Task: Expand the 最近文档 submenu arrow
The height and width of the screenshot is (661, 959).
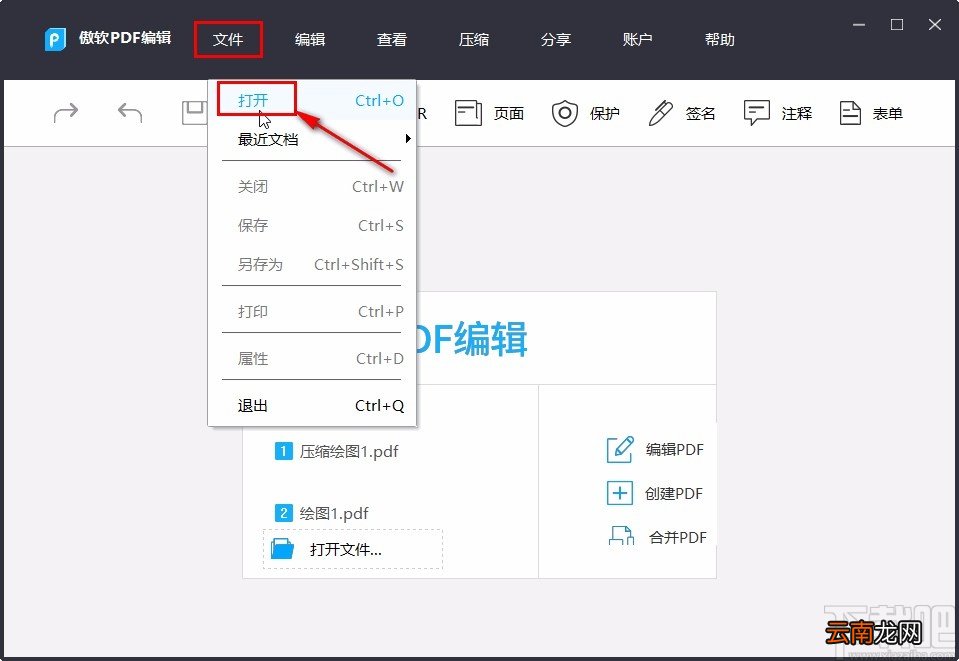Action: click(408, 139)
